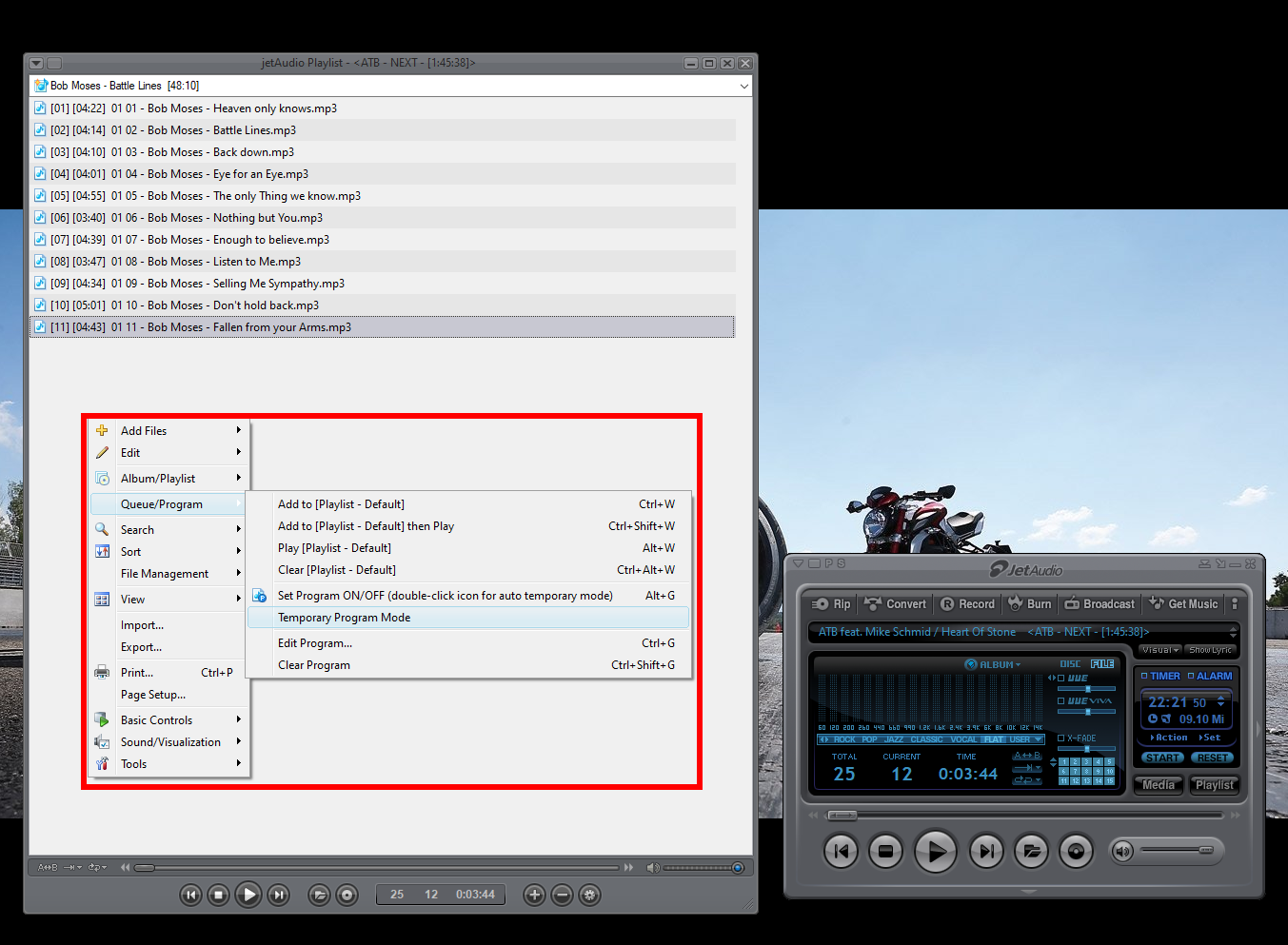Open repeat mode dropdown in jetAudio display

[x=1027, y=780]
